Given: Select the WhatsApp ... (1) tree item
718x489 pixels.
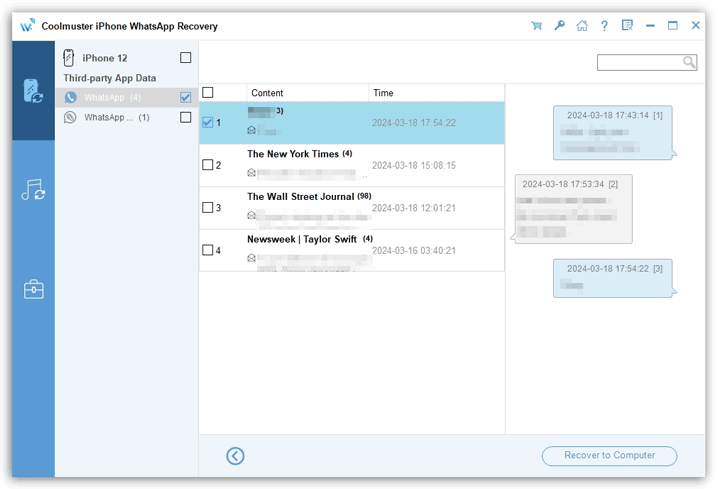Looking at the screenshot, I should tap(127, 117).
